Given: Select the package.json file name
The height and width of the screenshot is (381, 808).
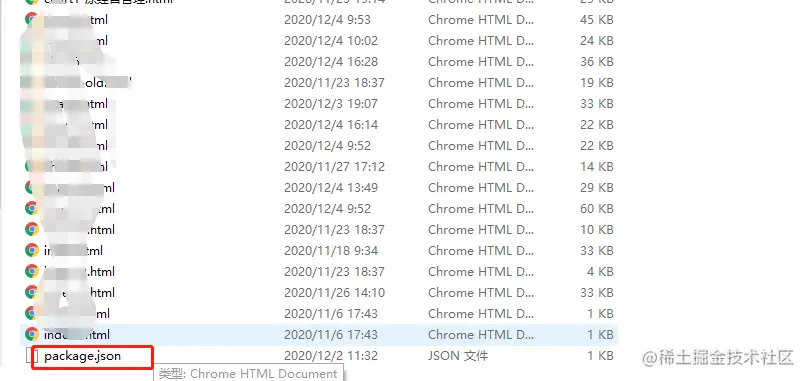Looking at the screenshot, I should (x=82, y=356).
